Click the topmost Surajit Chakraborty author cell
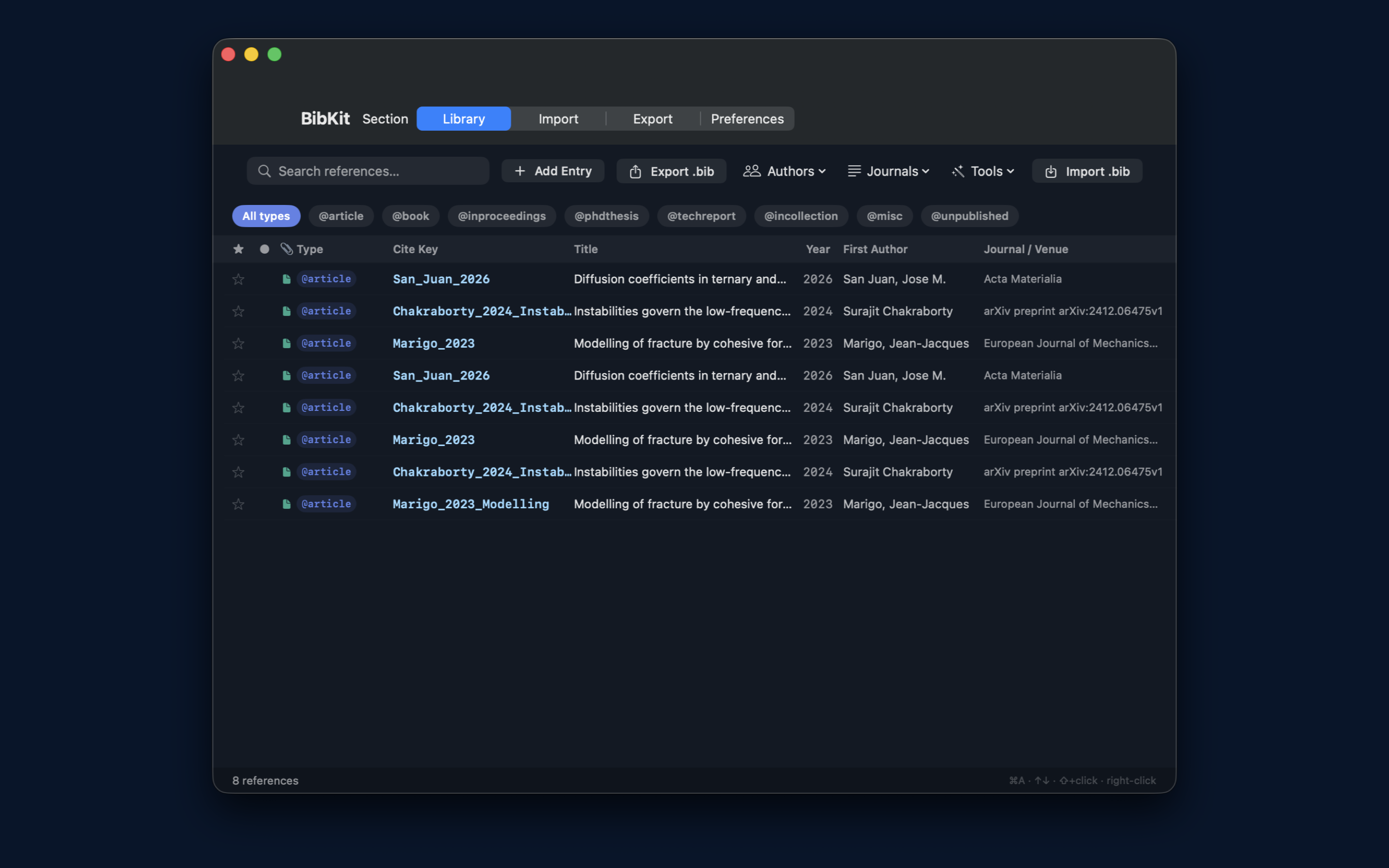This screenshot has width=1389, height=868. pyautogui.click(x=898, y=311)
